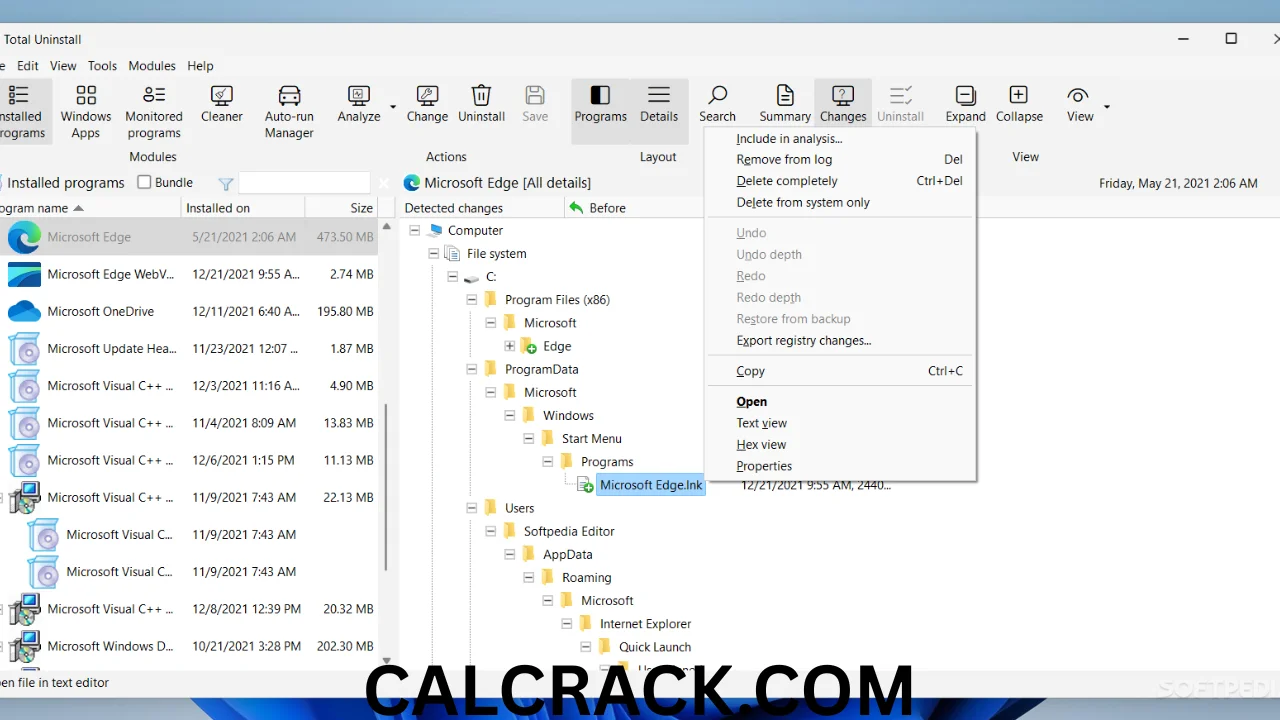Sort by Size column header
The image size is (1280, 720).
342,208
